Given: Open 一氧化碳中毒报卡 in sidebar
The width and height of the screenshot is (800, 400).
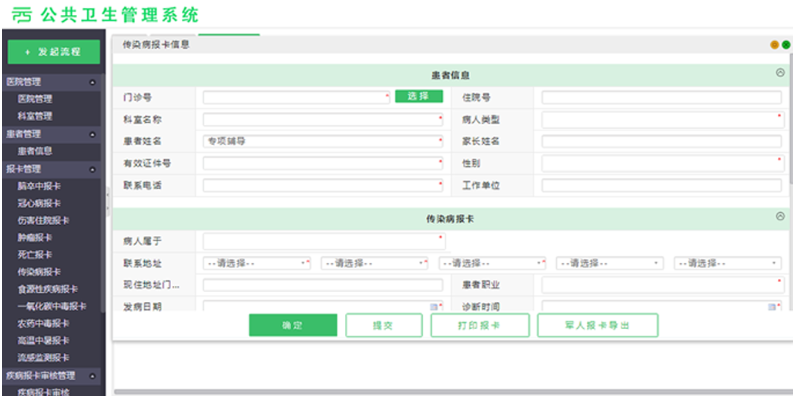Looking at the screenshot, I should [x=52, y=306].
